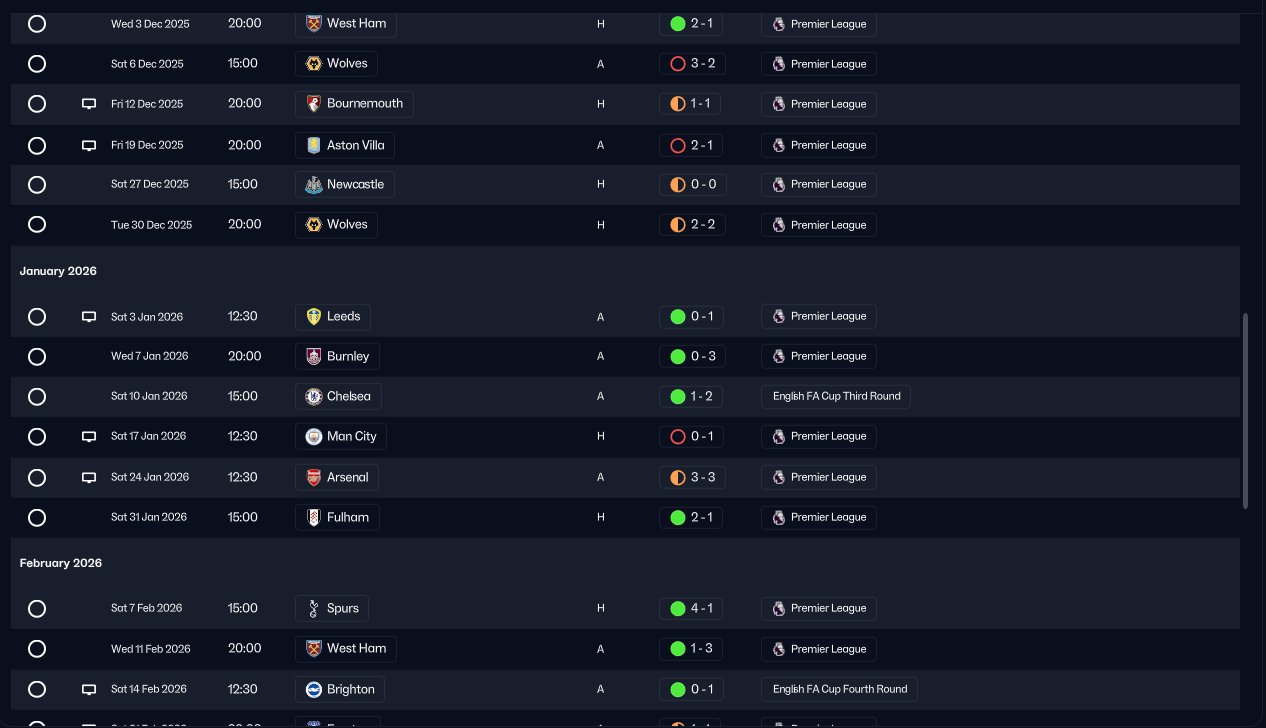Click the Man City club badge
The image size is (1266, 728).
(314, 437)
